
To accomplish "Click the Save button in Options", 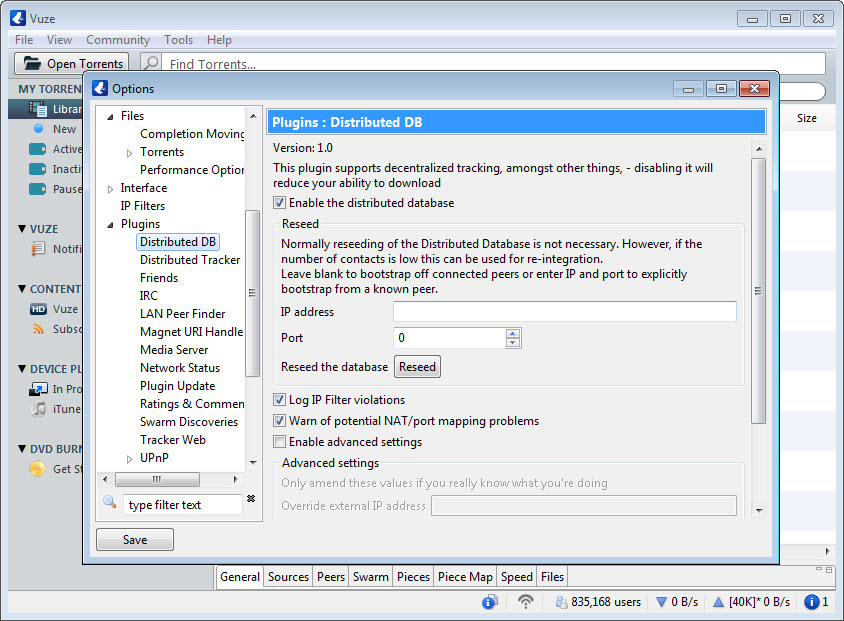I will (x=135, y=540).
